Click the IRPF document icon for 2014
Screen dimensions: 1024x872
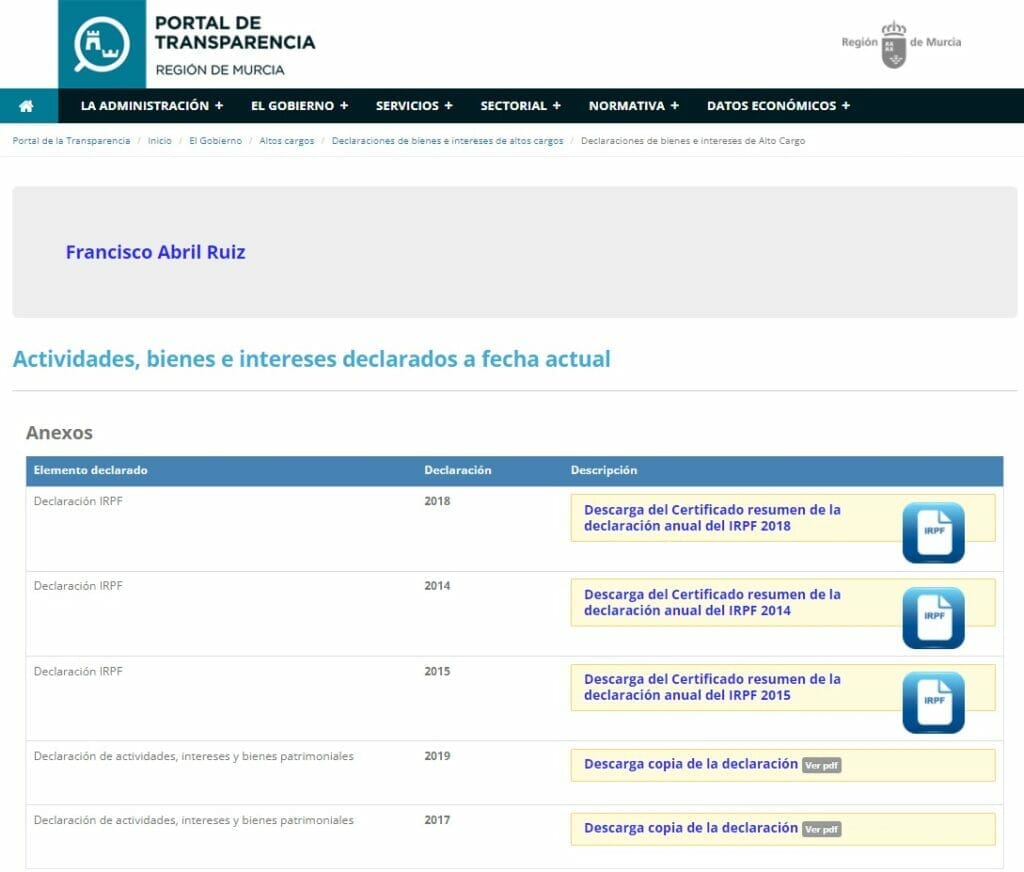(935, 617)
